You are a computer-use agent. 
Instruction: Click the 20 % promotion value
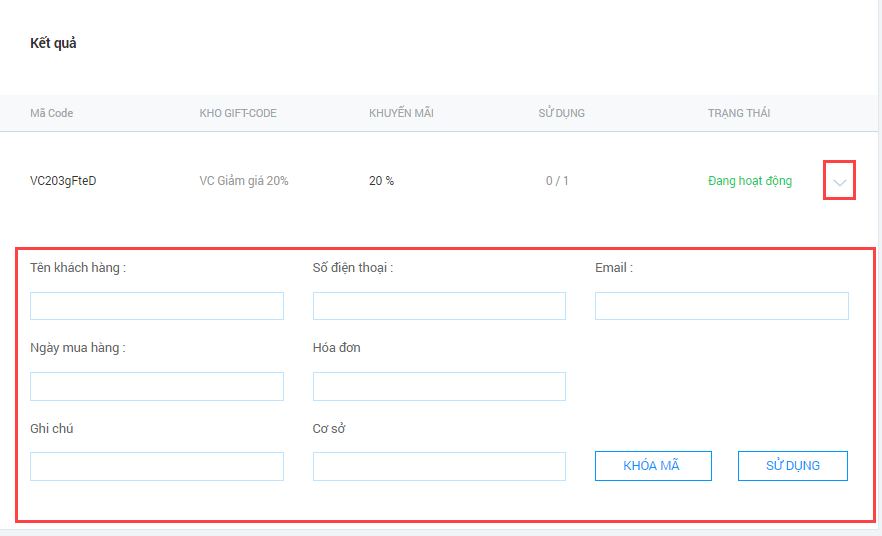(x=381, y=181)
